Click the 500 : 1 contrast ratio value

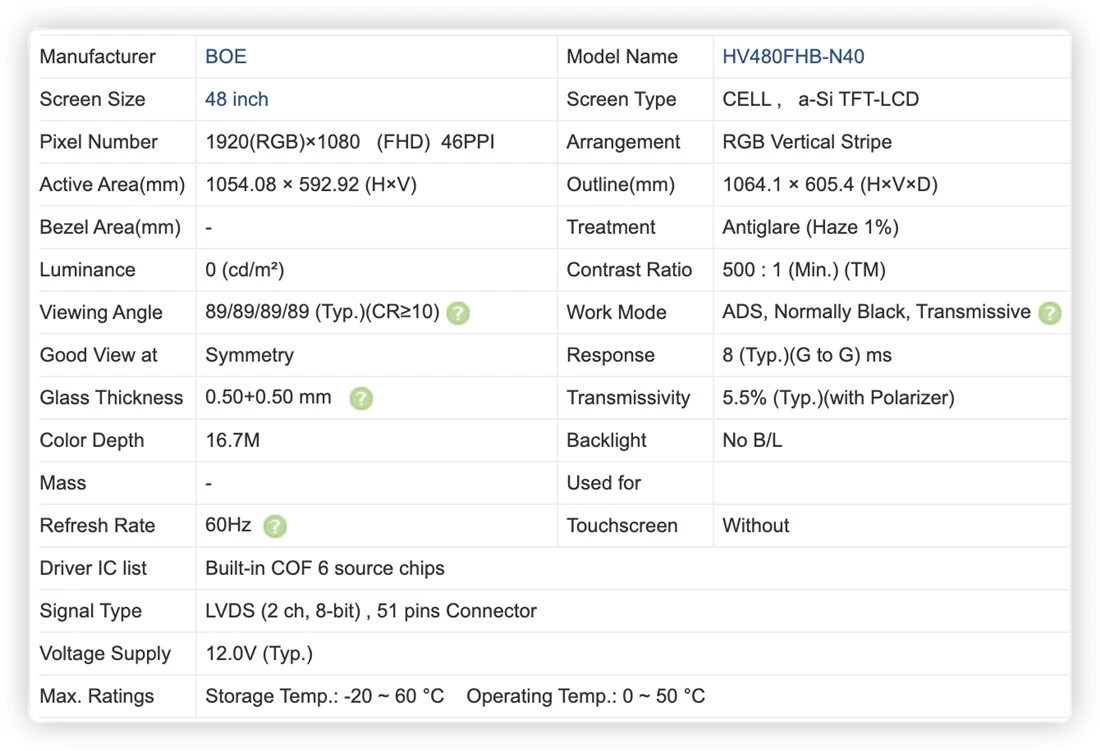(804, 270)
